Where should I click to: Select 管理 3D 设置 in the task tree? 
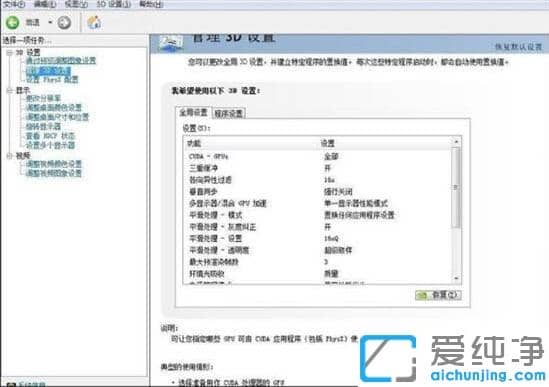tap(48, 70)
